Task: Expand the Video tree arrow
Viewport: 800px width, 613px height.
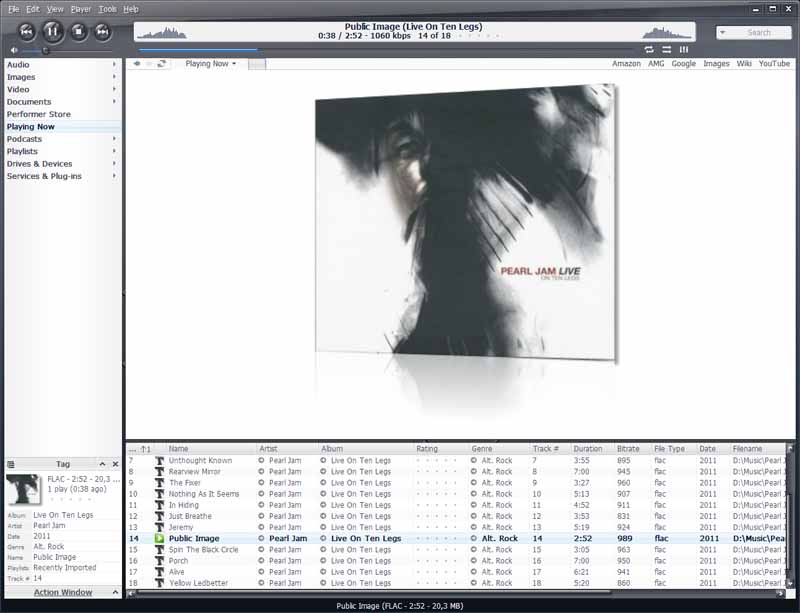Action: 114,89
